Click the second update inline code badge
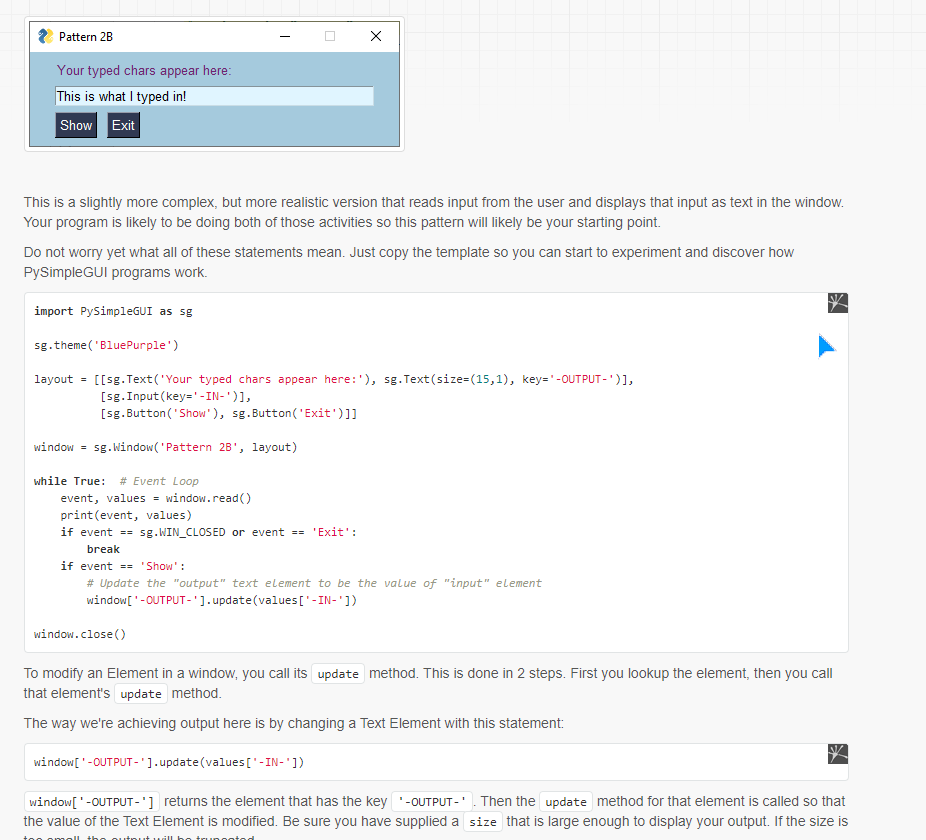The image size is (926, 840). [x=140, y=693]
